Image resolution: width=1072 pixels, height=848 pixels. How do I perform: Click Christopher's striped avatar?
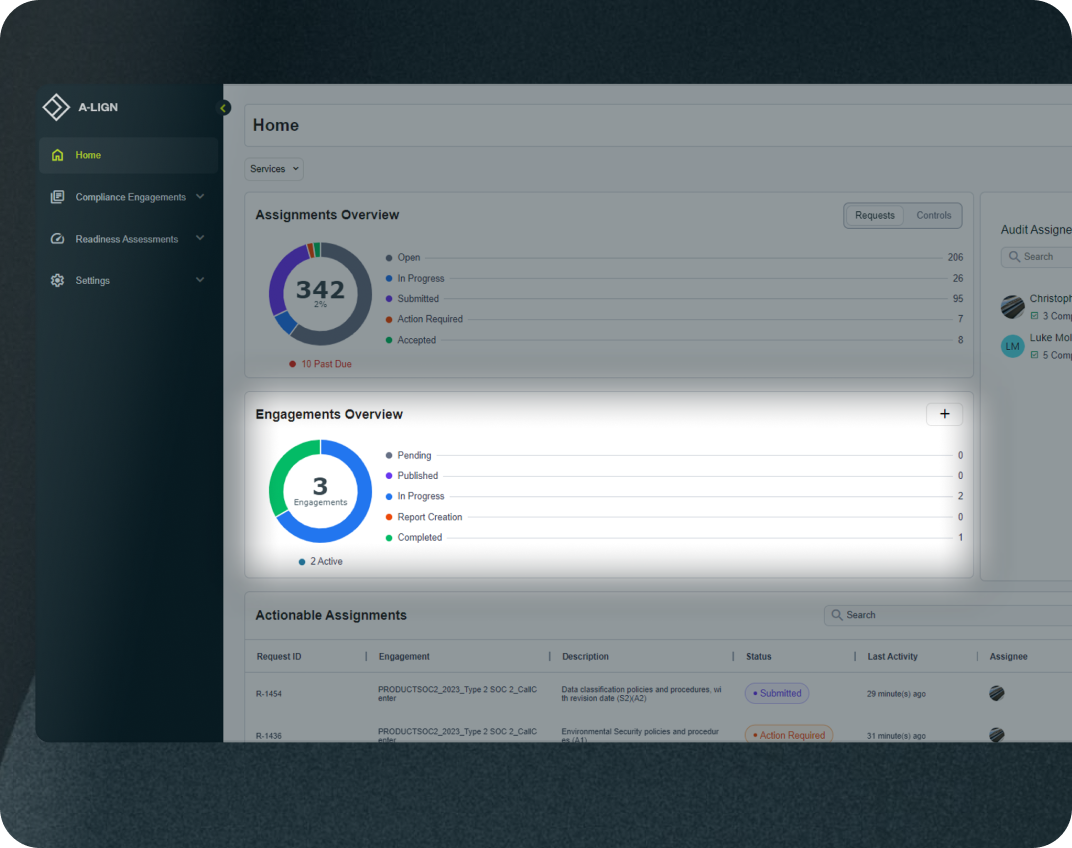[1013, 307]
